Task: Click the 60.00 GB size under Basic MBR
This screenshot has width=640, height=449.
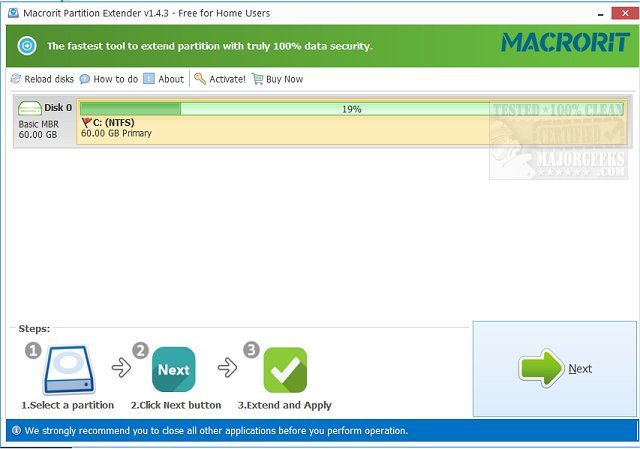Action: point(38,135)
